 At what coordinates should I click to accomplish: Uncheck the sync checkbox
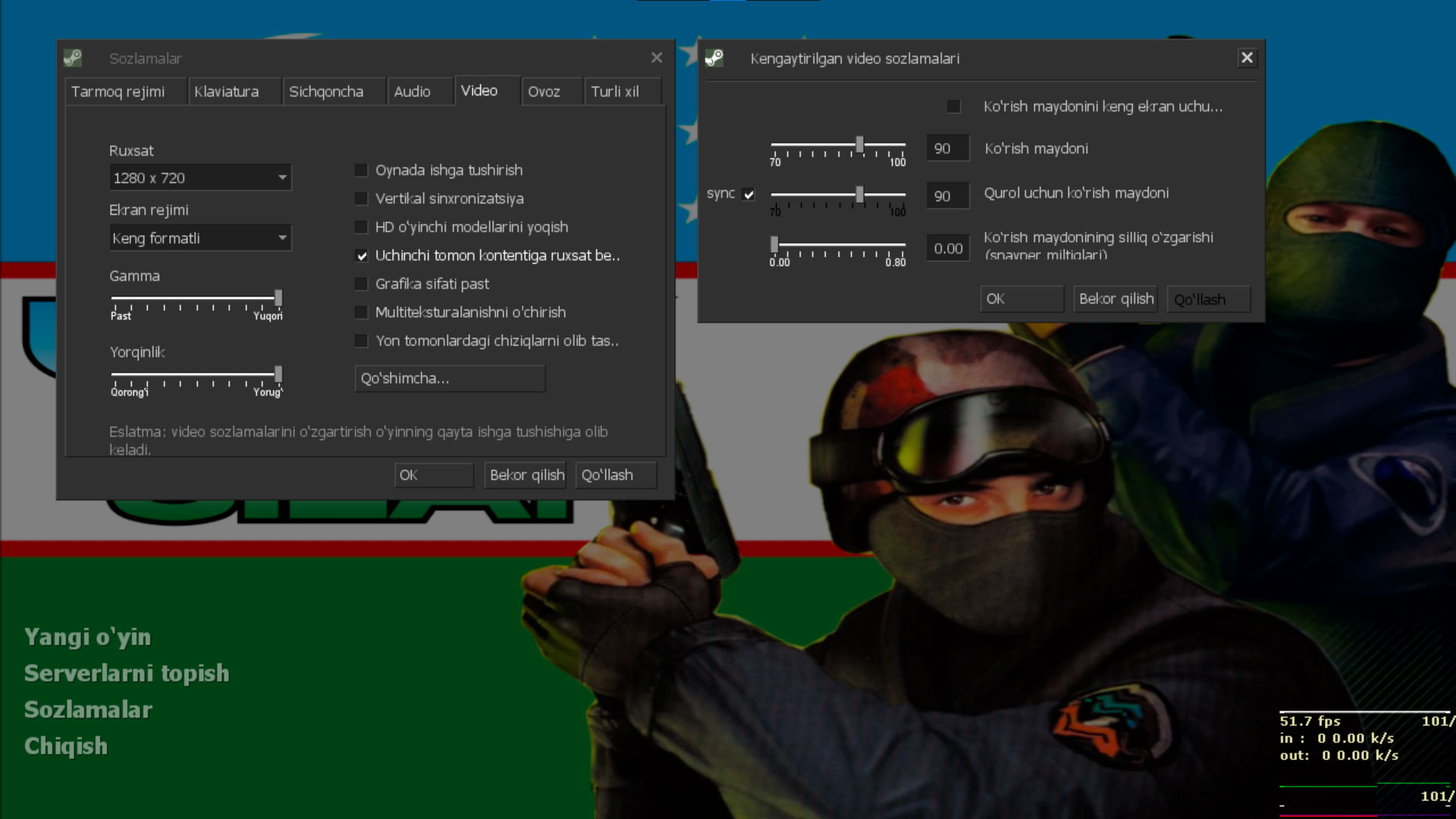click(748, 194)
